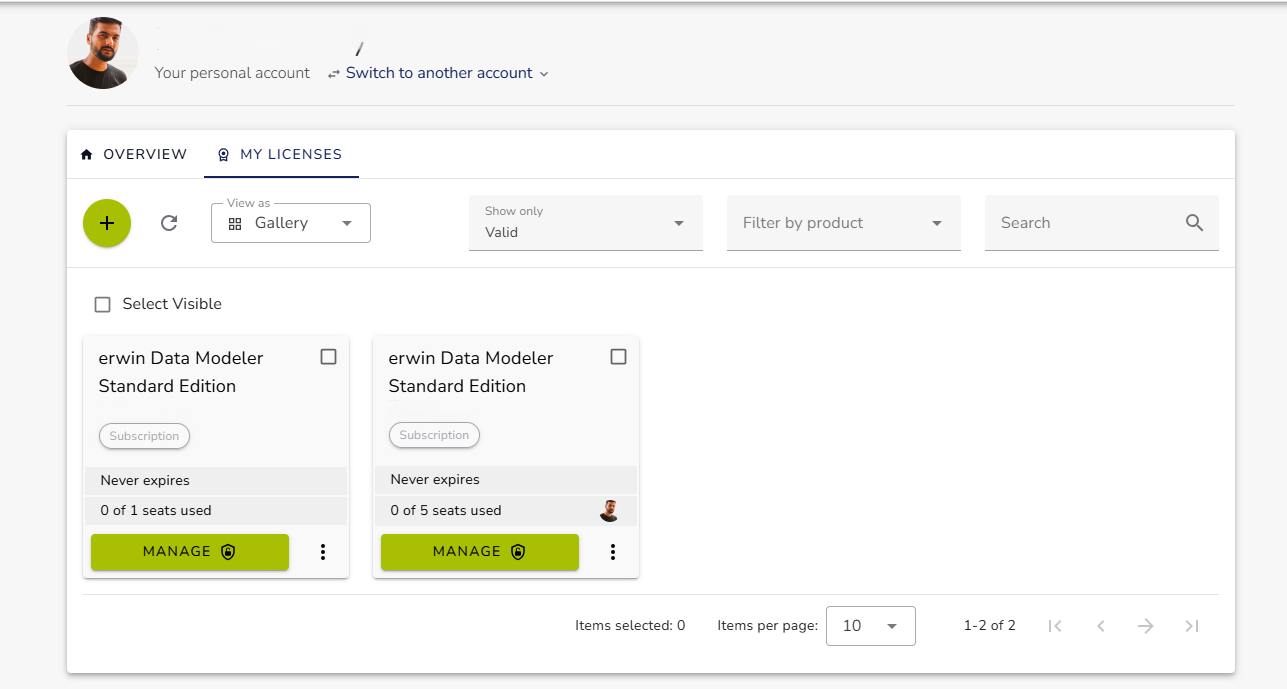Manage the license with 0 of 5 seats
The width and height of the screenshot is (1287, 689).
480,552
